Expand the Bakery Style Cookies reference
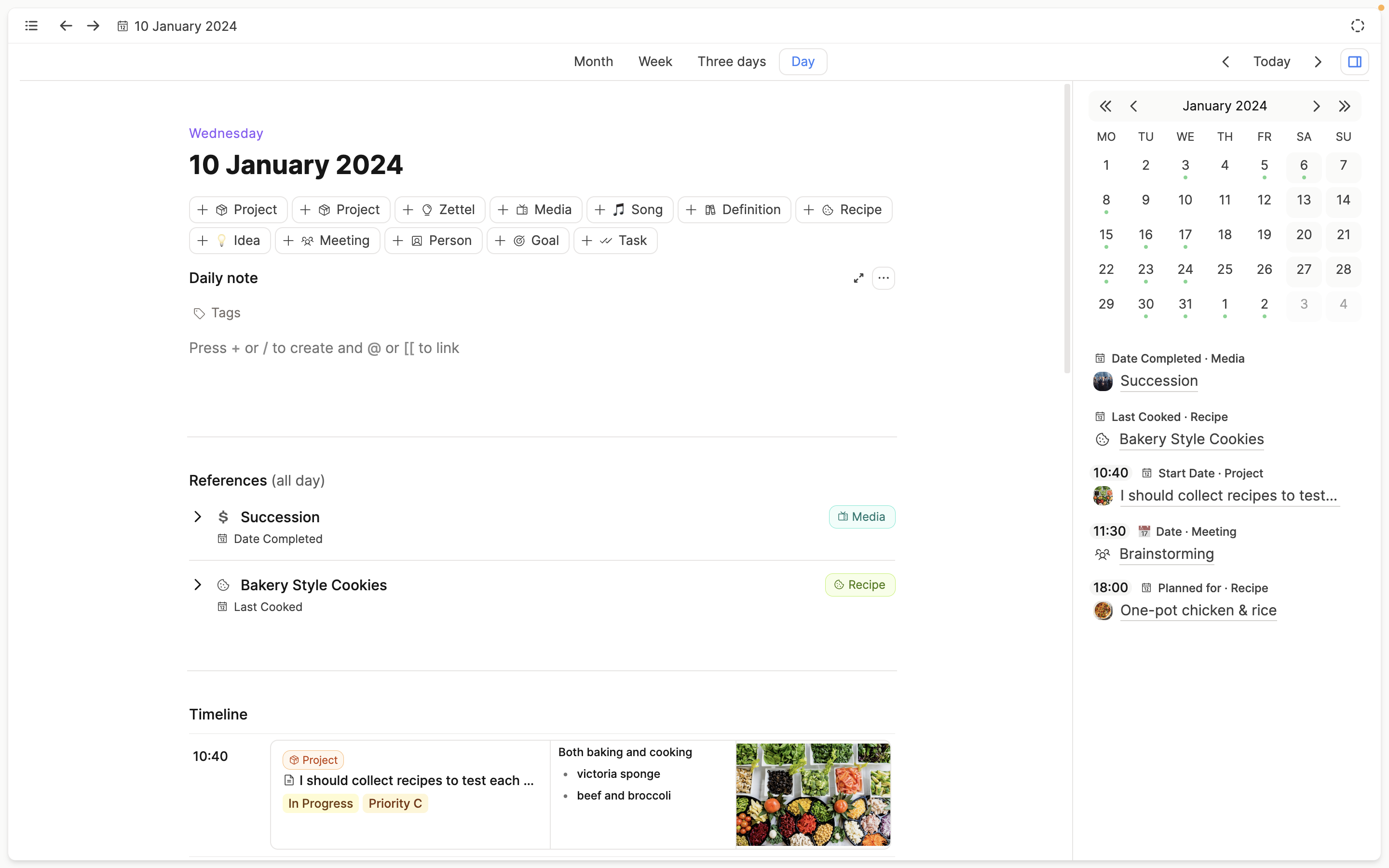The width and height of the screenshot is (1389, 868). point(197,585)
